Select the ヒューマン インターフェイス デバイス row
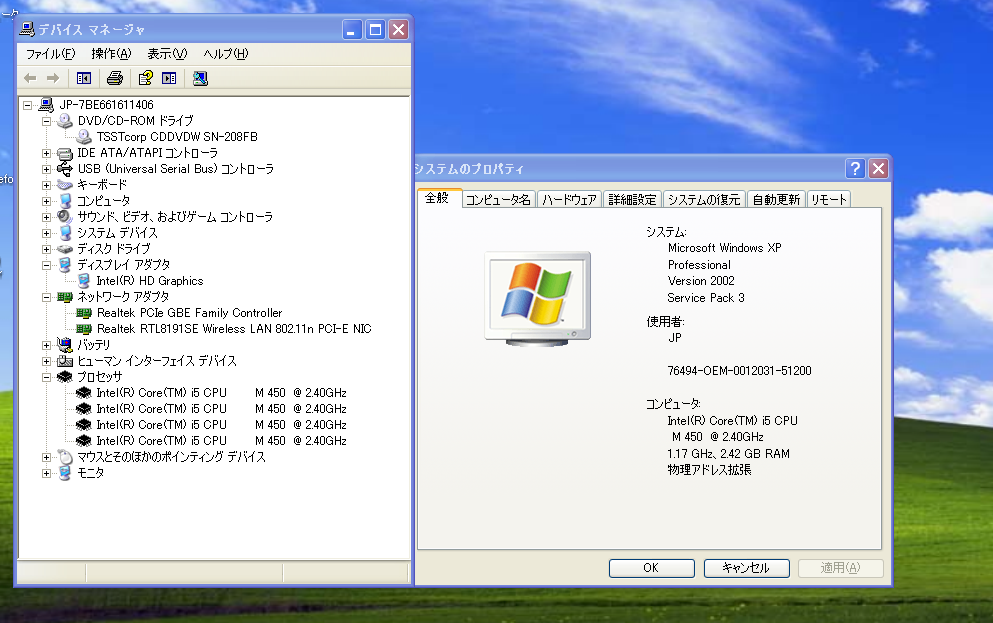993x623 pixels. (x=156, y=361)
